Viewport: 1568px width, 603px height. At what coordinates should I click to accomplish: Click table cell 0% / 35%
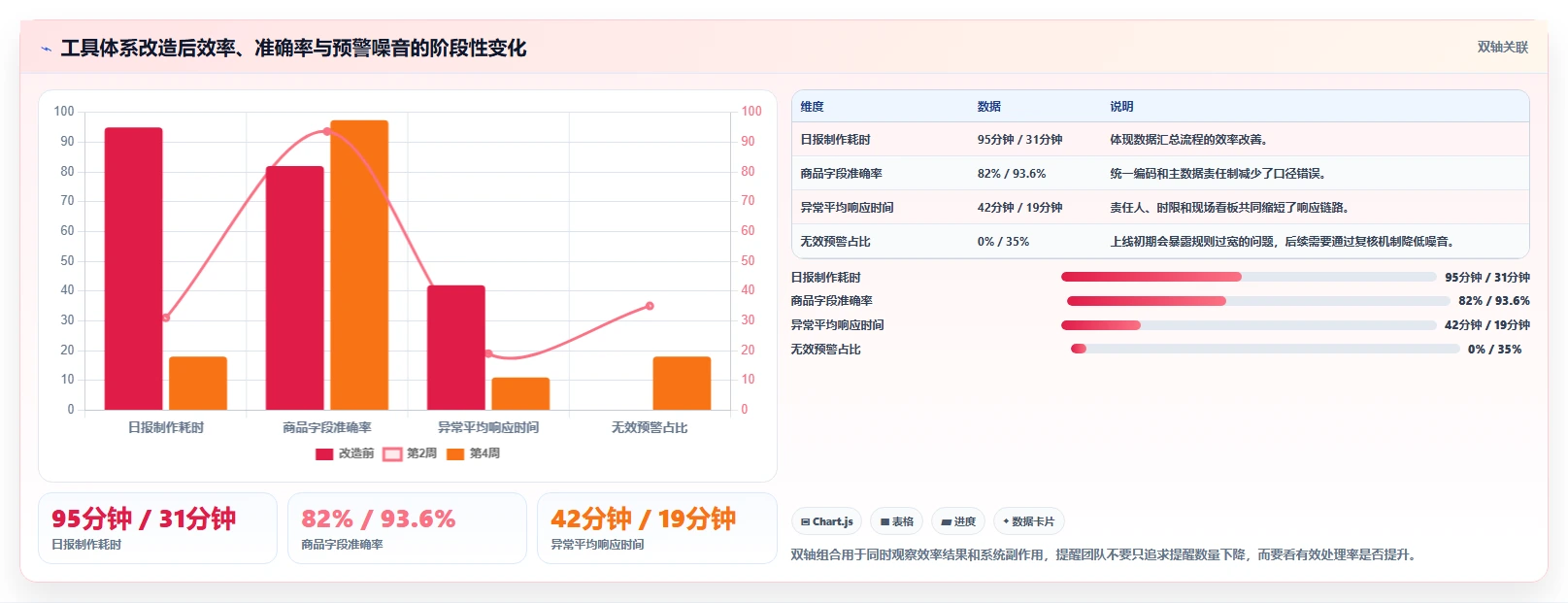point(1003,242)
